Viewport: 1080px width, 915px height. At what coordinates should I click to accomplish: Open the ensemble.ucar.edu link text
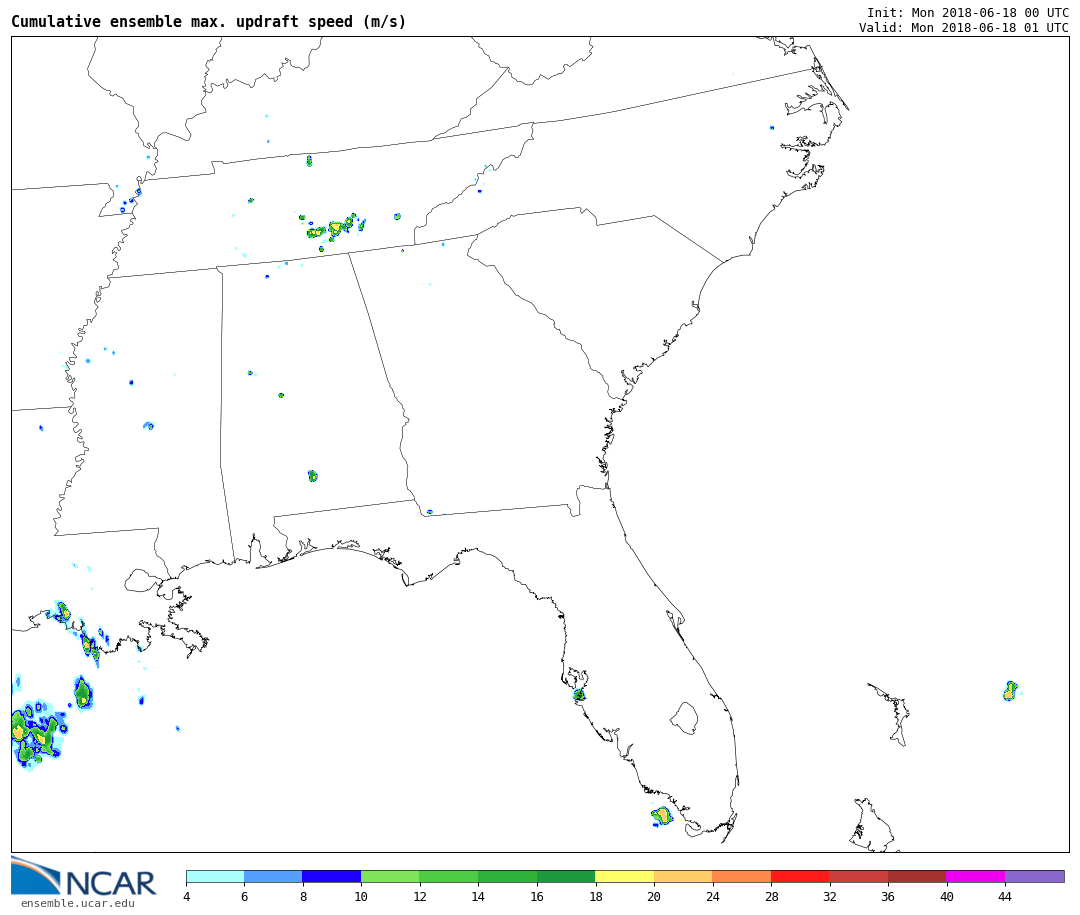(78, 903)
